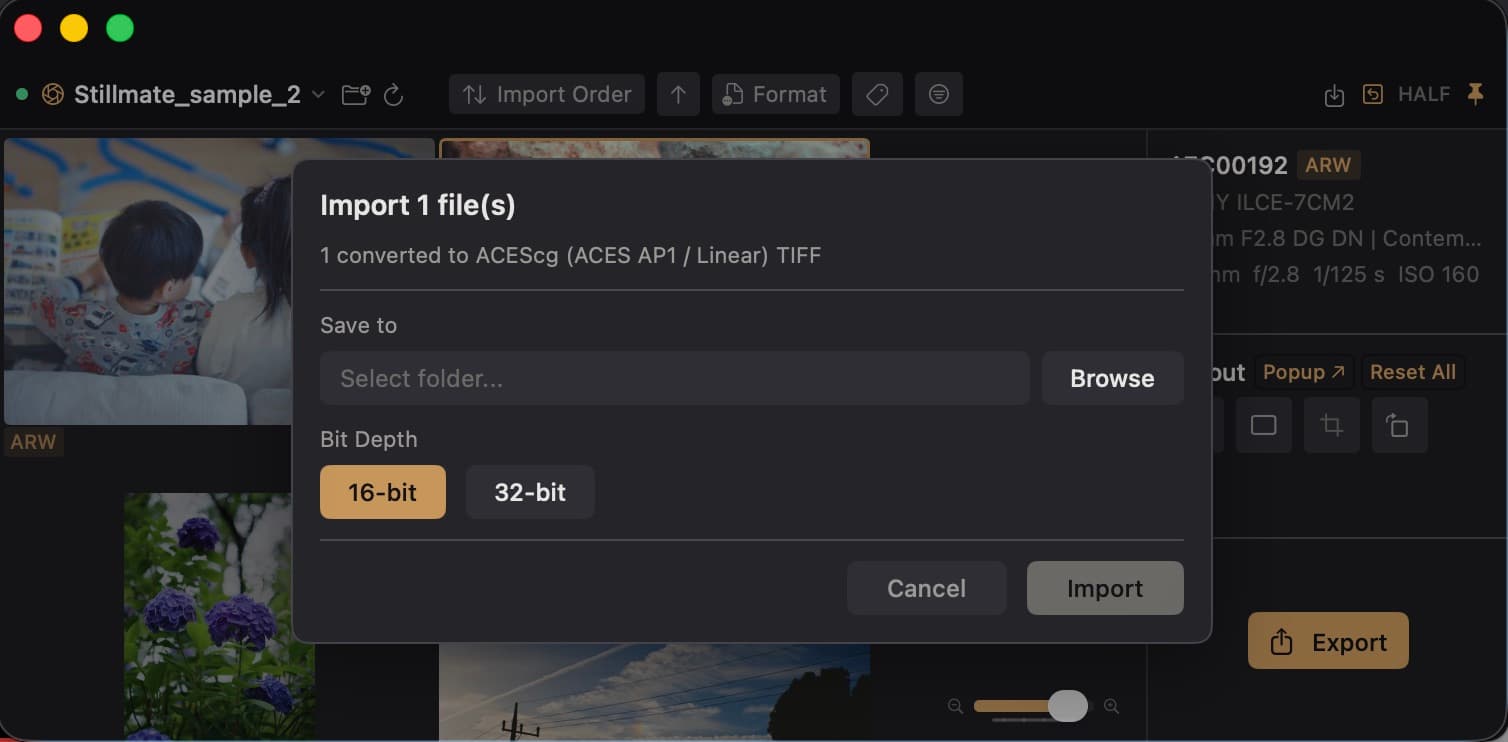Open the Format selection menu

(x=775, y=94)
